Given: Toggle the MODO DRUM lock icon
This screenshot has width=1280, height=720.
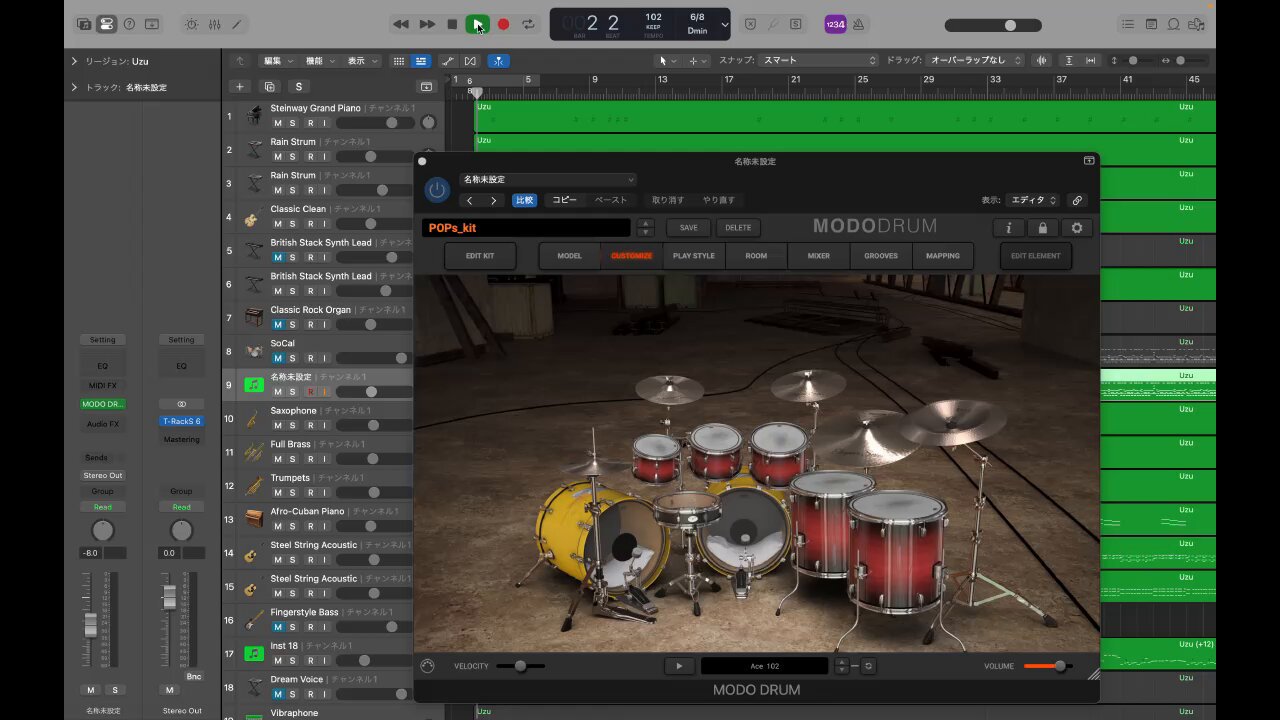Looking at the screenshot, I should tap(1043, 228).
